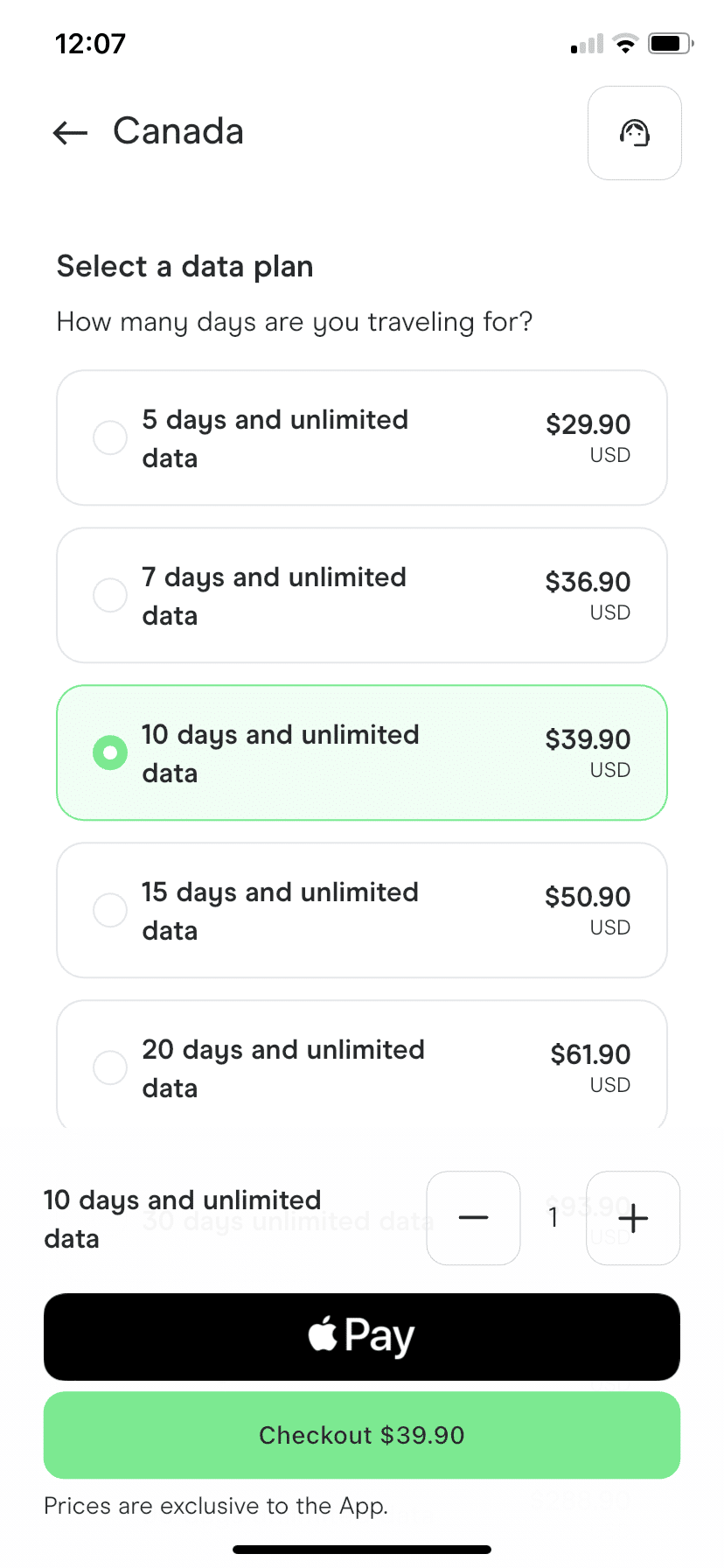The height and width of the screenshot is (1568, 724).
Task: Choose the 15 days plan radio button
Action: point(110,910)
